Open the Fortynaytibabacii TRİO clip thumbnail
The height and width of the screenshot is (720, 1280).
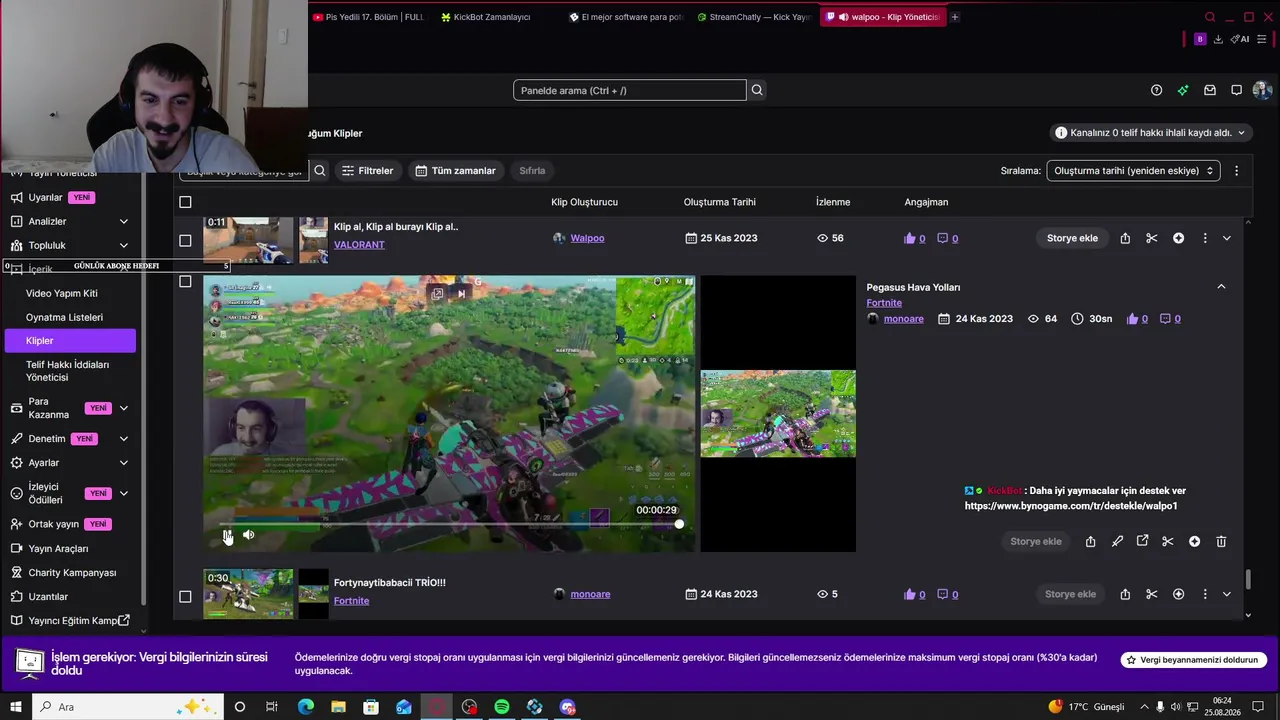(x=248, y=594)
